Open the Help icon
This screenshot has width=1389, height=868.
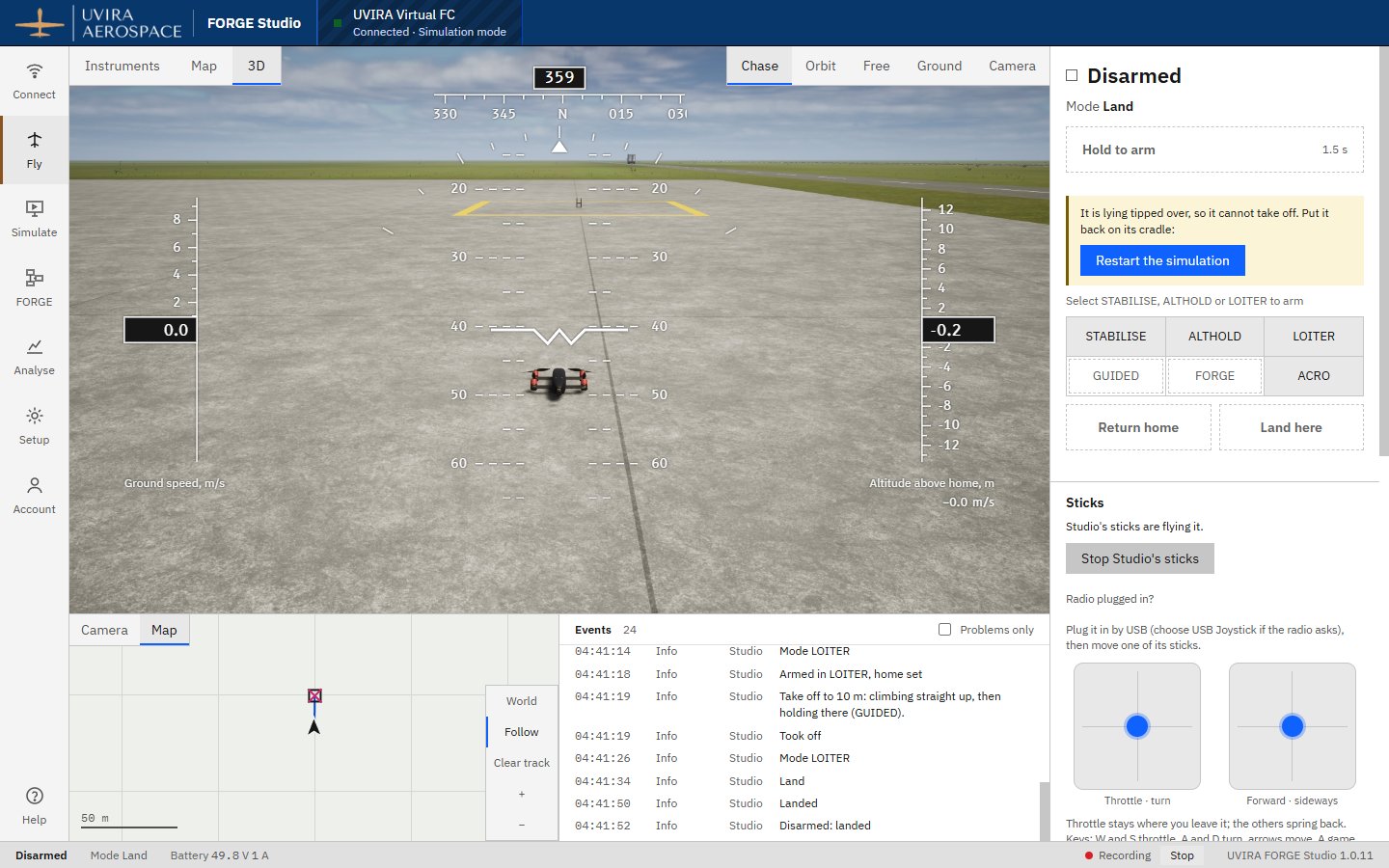point(34,805)
